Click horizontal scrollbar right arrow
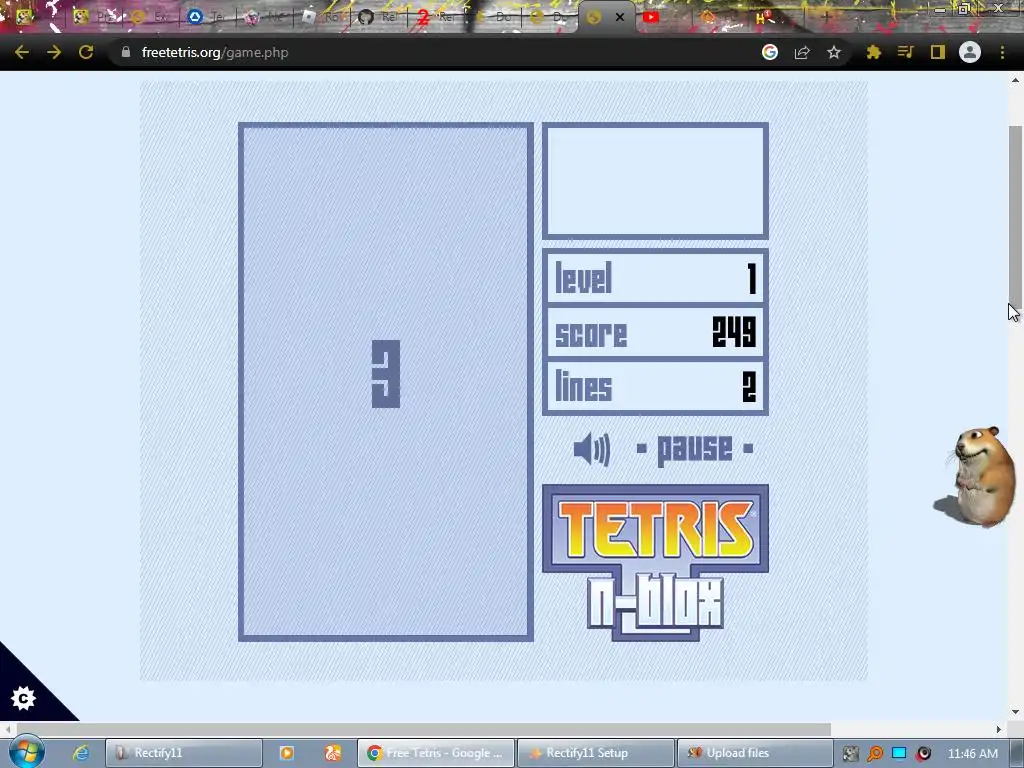This screenshot has width=1024, height=768. click(x=999, y=729)
